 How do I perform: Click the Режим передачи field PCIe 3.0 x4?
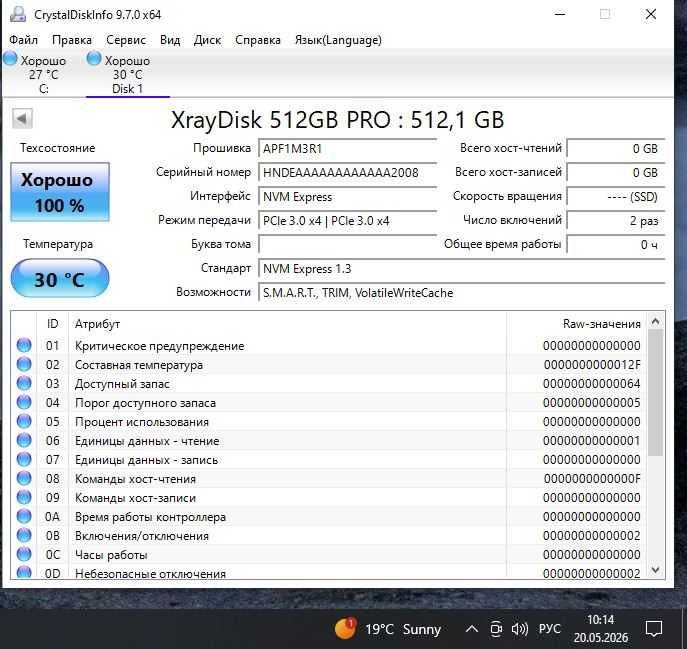(347, 221)
